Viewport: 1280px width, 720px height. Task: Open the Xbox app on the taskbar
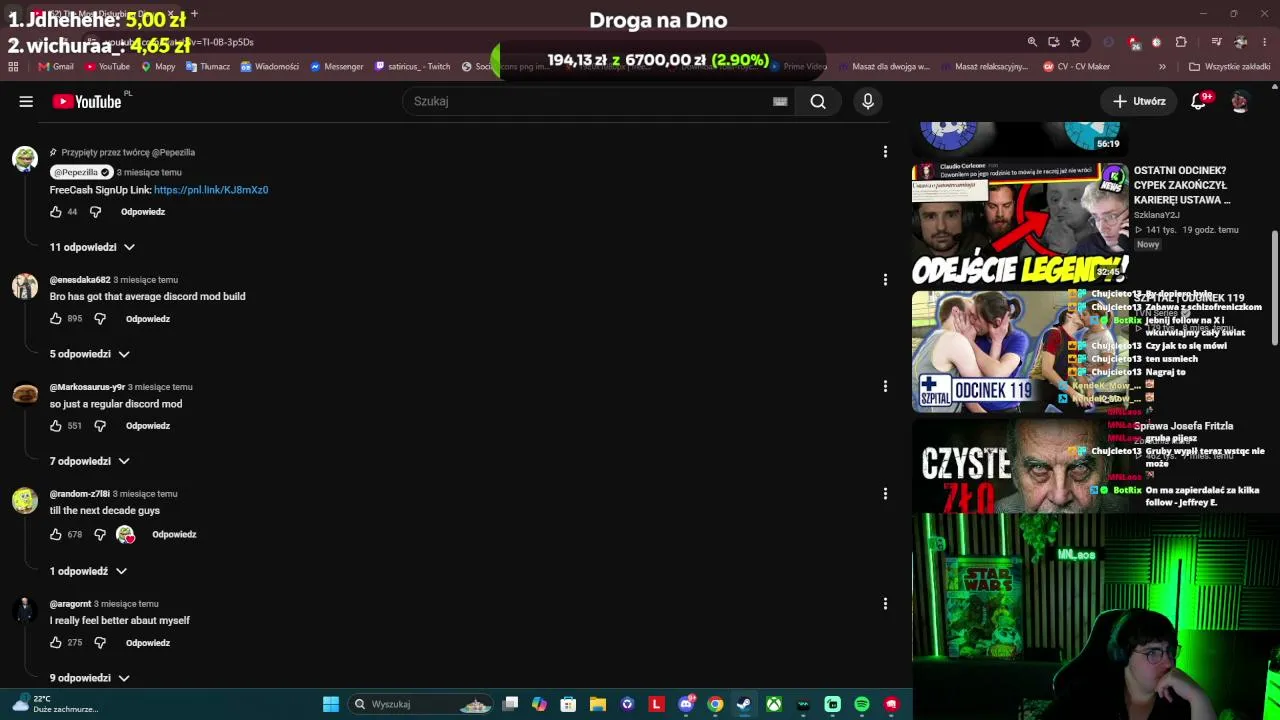(774, 704)
